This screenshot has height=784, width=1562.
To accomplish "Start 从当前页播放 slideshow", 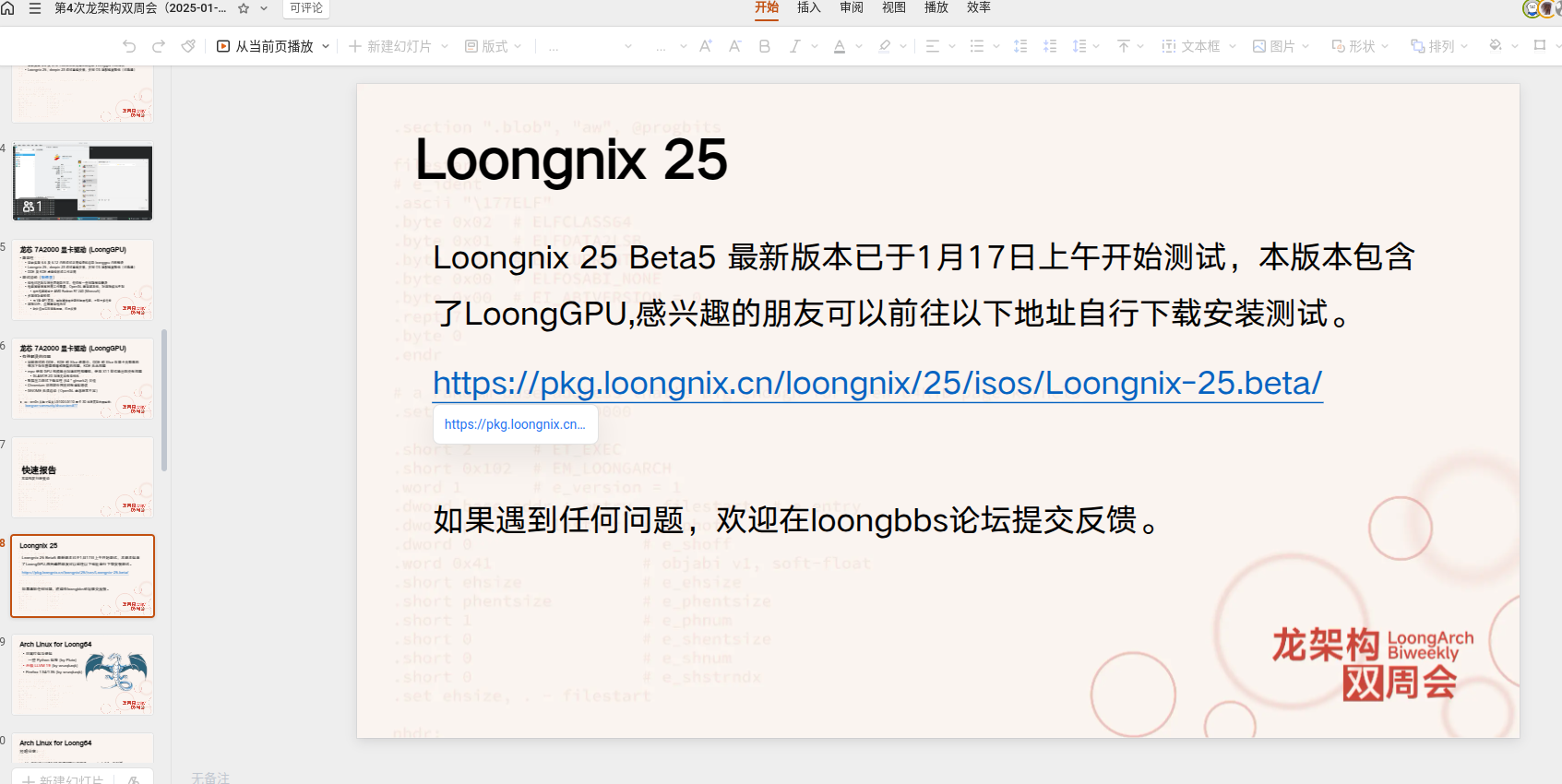I will click(265, 46).
